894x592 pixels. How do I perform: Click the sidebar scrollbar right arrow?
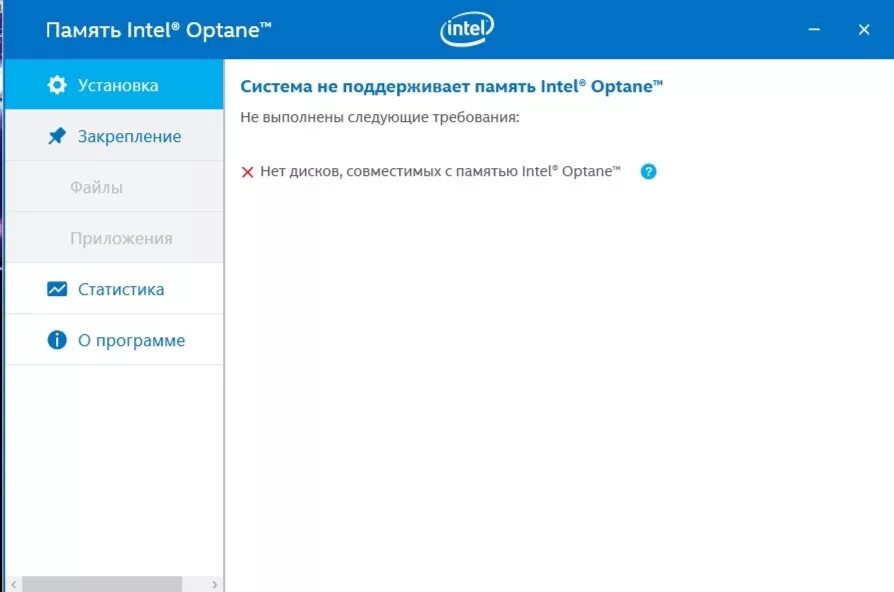coord(214,584)
